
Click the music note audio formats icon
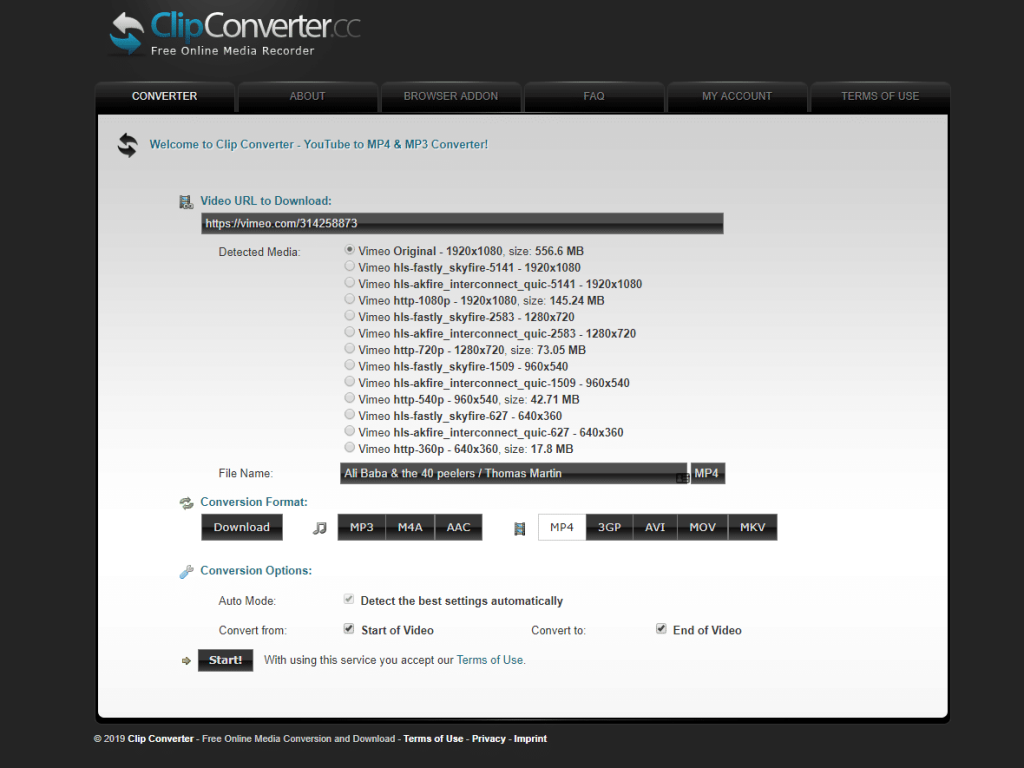coord(319,528)
